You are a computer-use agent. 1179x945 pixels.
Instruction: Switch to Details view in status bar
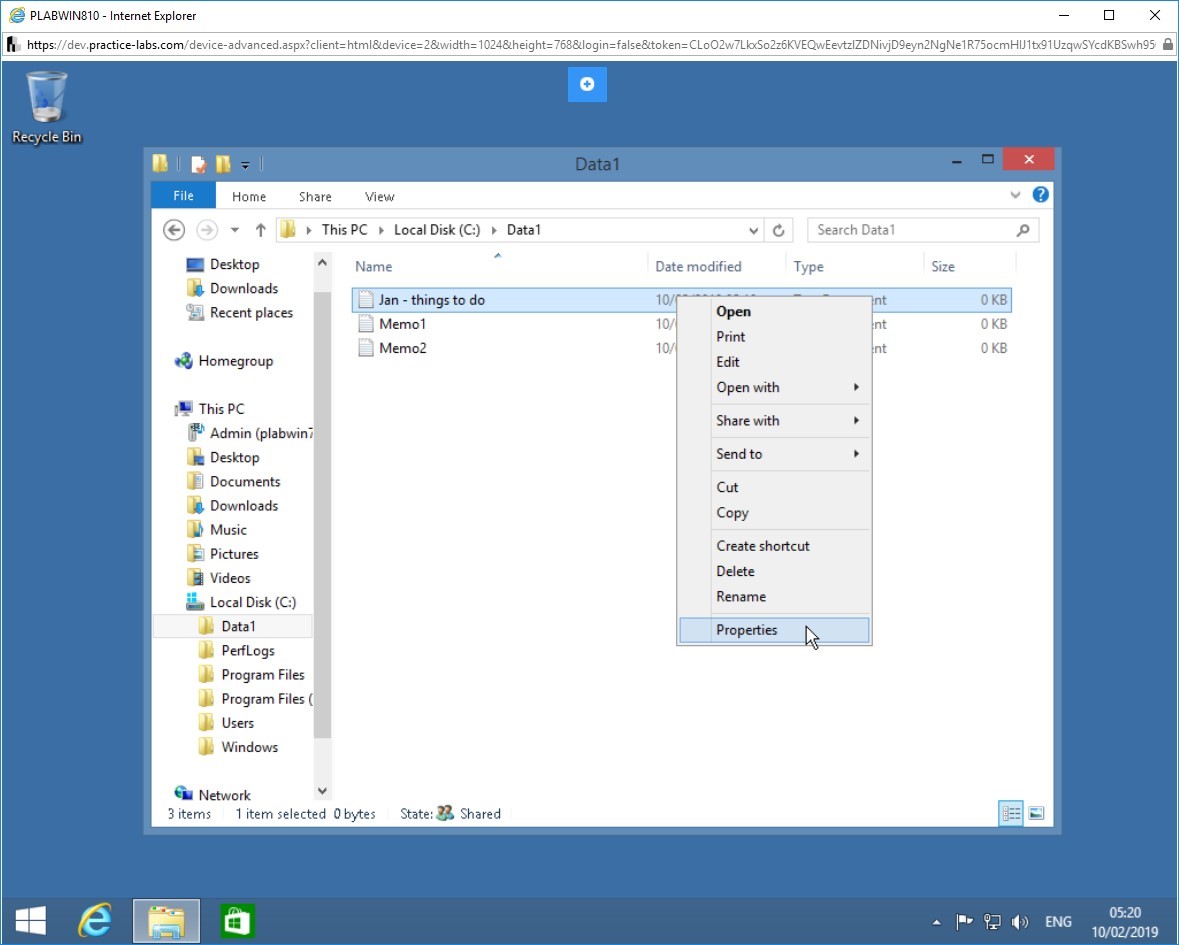(1011, 813)
